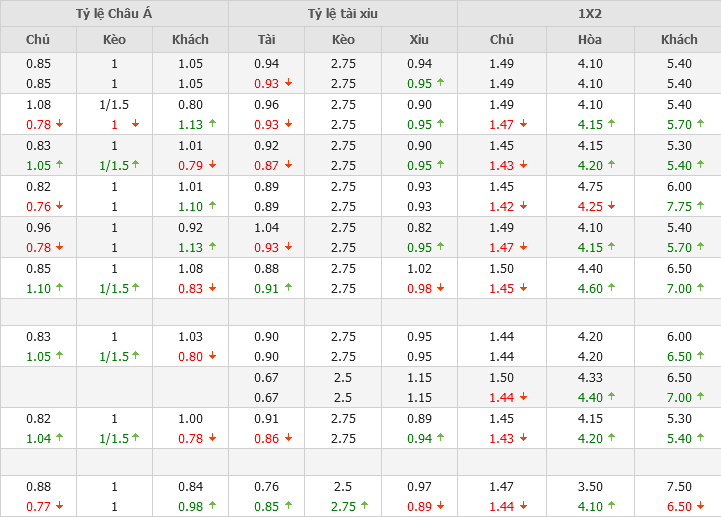Select the Tỷ lệ Châu Á header tab
Viewport: 721px width, 517px height.
pyautogui.click(x=114, y=14)
